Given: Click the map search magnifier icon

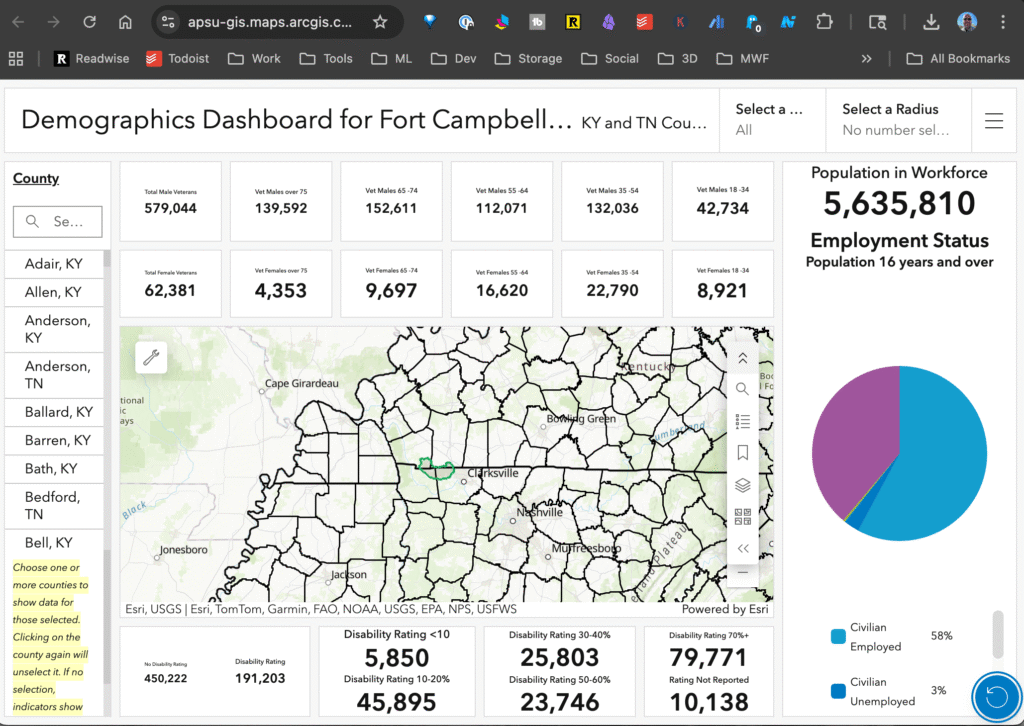Looking at the screenshot, I should [742, 389].
